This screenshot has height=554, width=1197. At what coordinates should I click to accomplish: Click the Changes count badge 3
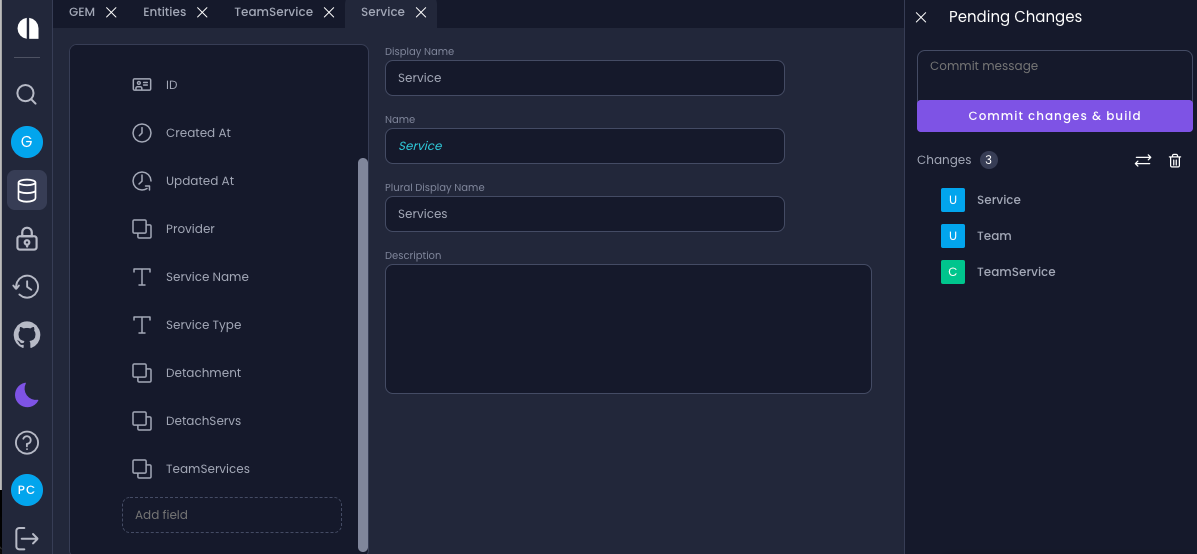(x=989, y=160)
